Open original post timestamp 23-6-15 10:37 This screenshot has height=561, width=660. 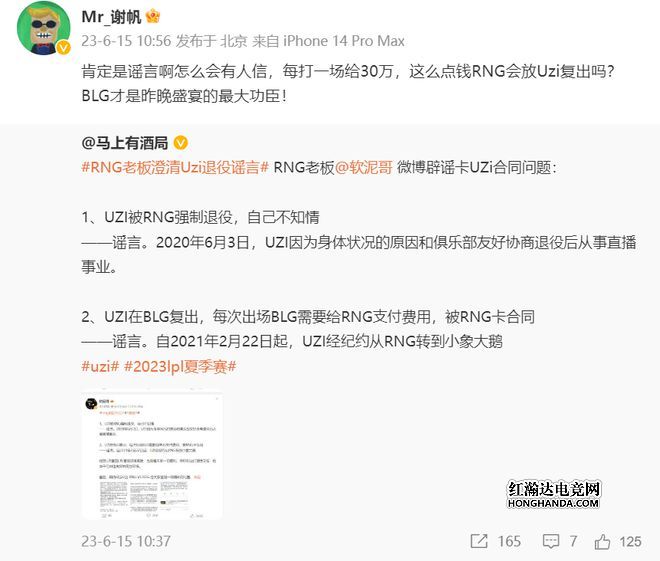point(126,541)
